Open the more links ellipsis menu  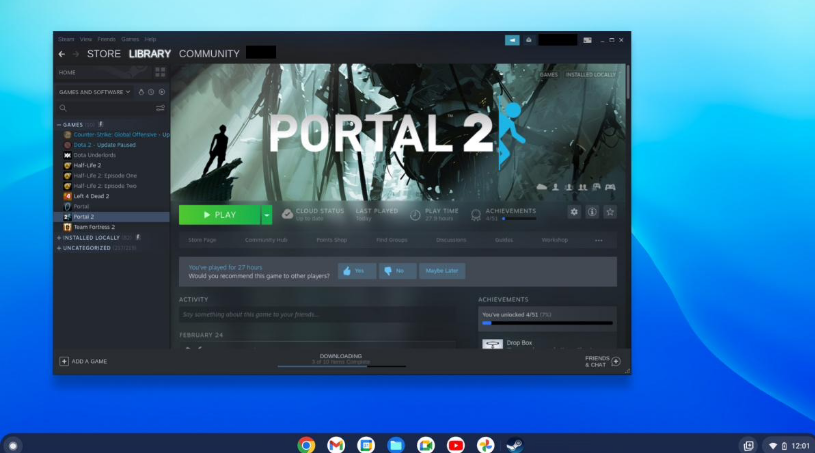click(x=599, y=240)
